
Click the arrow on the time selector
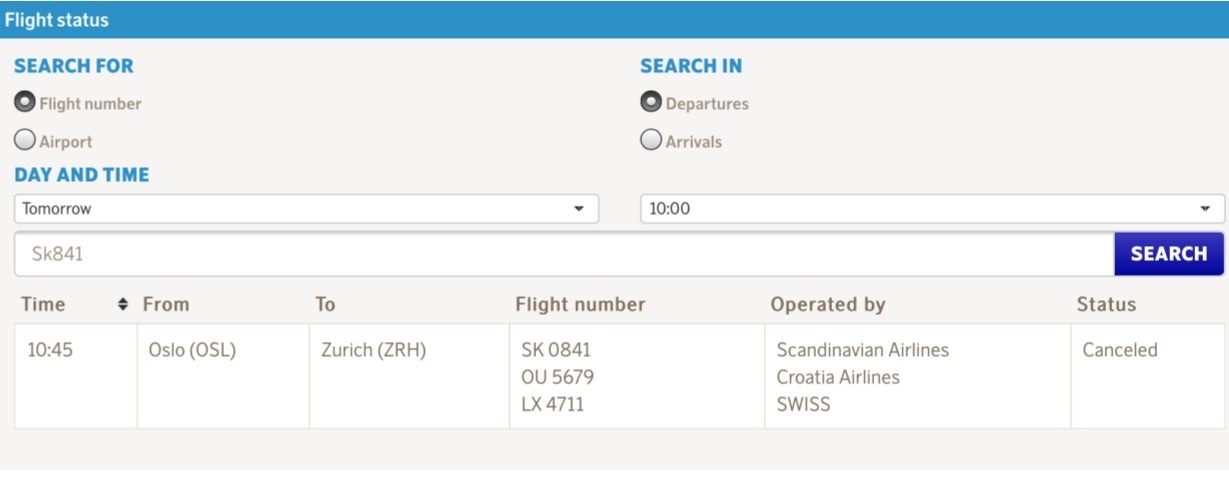click(x=1204, y=209)
